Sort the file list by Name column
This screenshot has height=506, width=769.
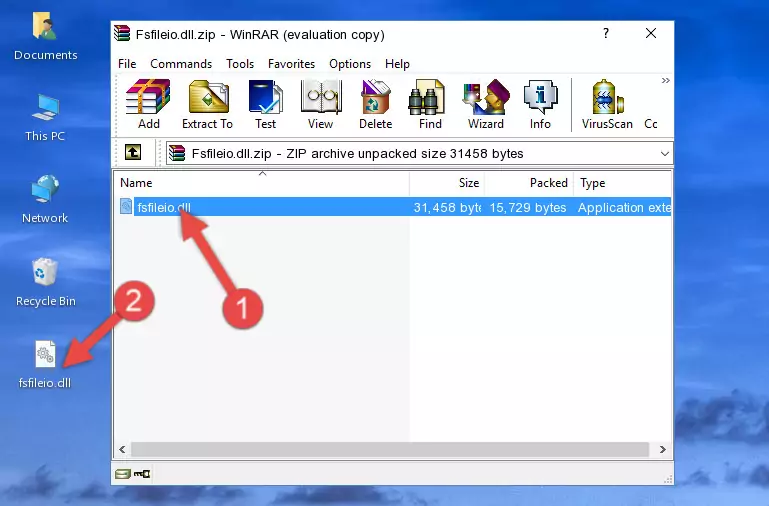click(x=262, y=183)
